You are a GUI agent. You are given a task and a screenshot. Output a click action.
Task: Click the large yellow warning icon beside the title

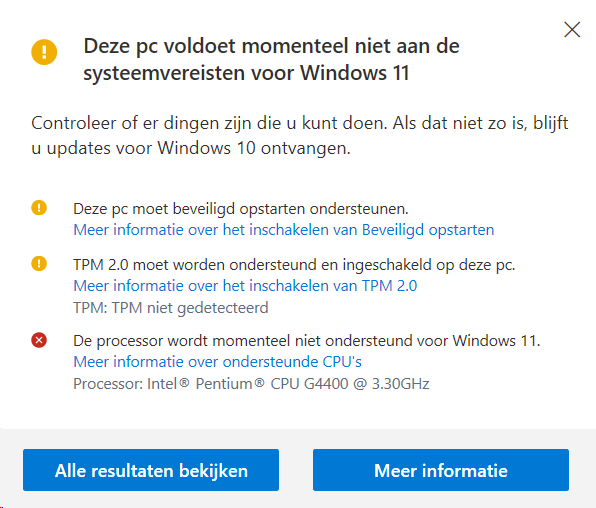(44, 52)
